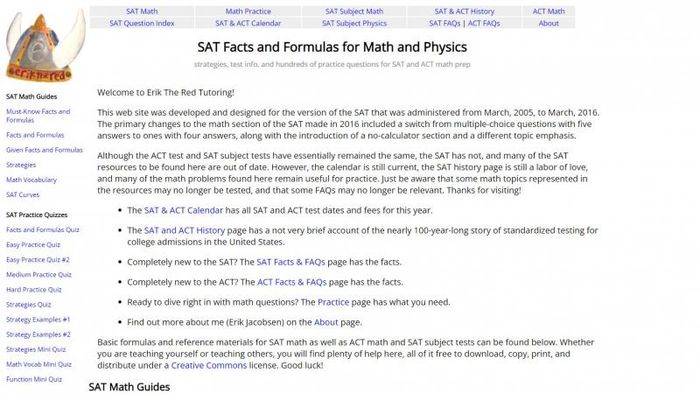Select ACT Math in the top navigation
Viewport: 700px width, 395px height.
click(548, 11)
